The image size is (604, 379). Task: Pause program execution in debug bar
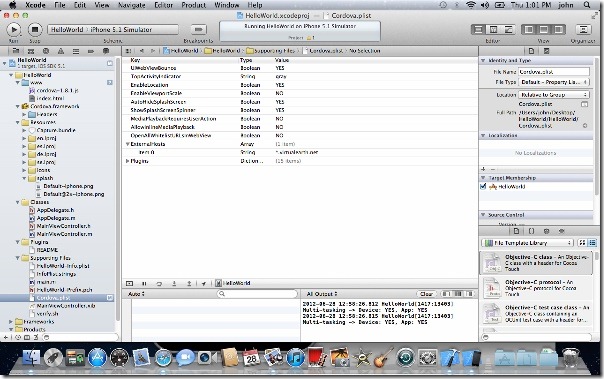(x=144, y=284)
